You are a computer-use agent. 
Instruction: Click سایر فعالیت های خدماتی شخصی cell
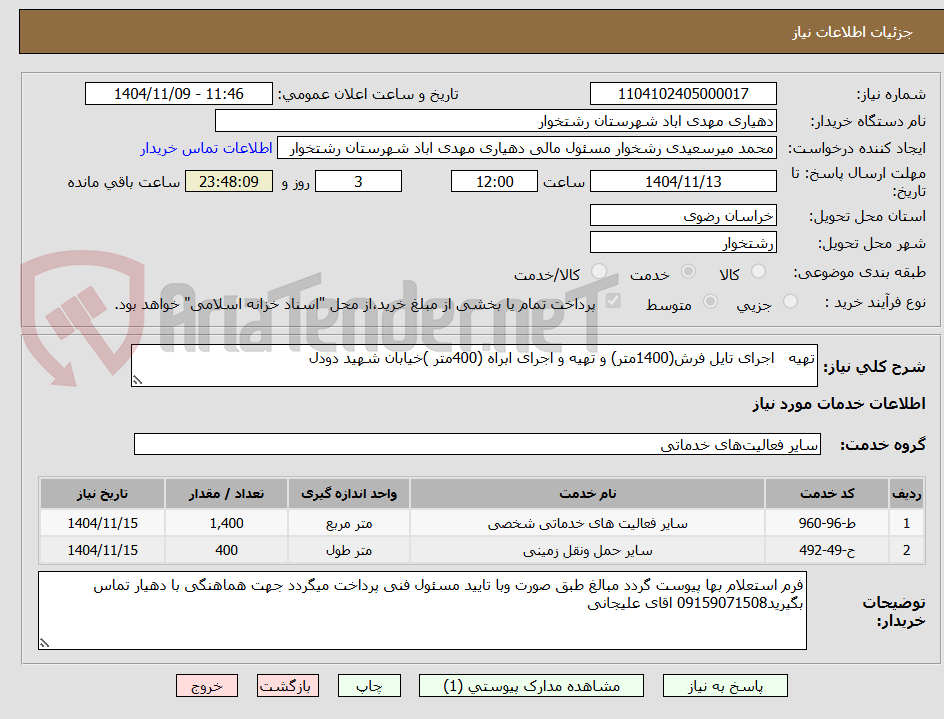[588, 523]
